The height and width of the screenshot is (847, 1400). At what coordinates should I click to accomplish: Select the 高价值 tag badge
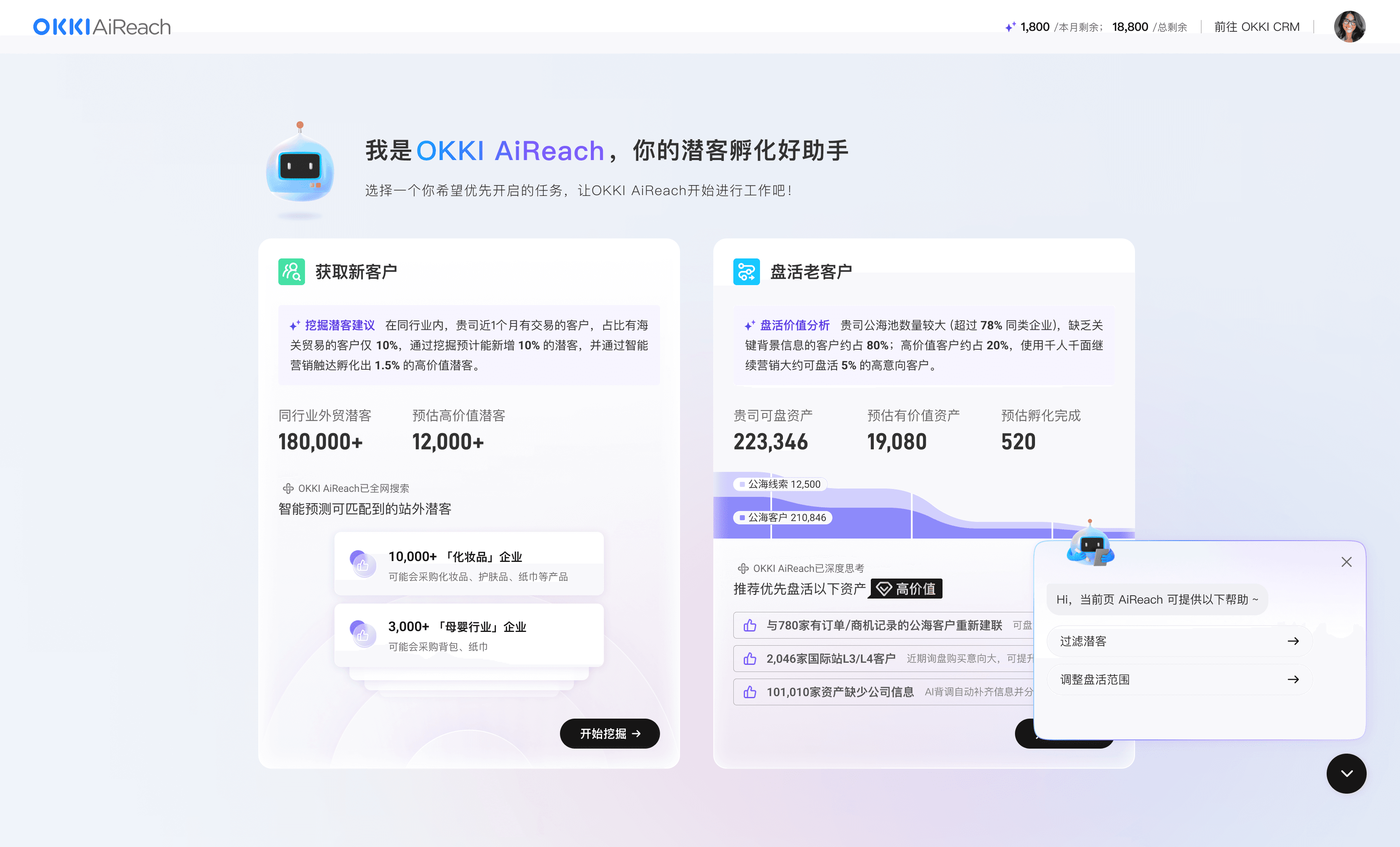click(906, 588)
